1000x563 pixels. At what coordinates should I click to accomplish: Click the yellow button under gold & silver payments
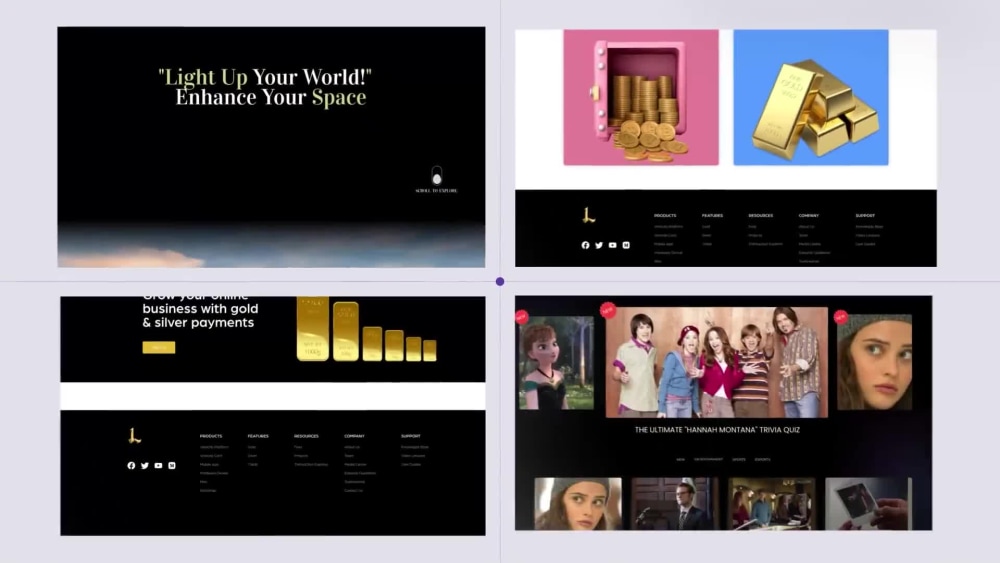coord(159,347)
